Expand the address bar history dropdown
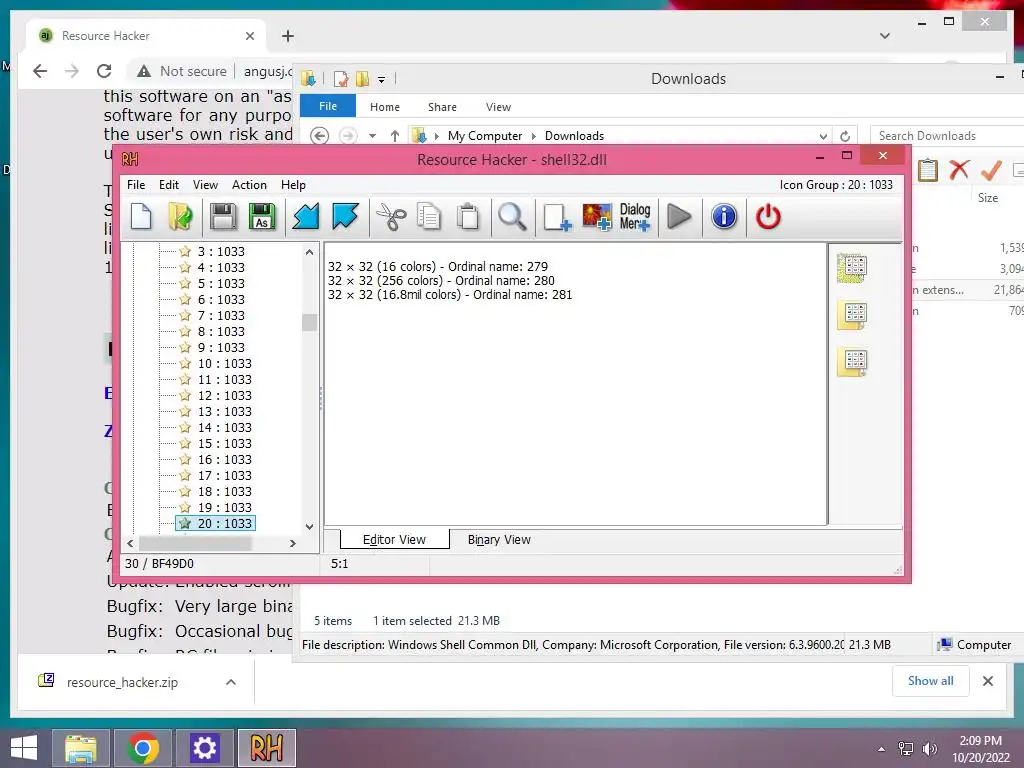The height and width of the screenshot is (768, 1024). click(823, 136)
